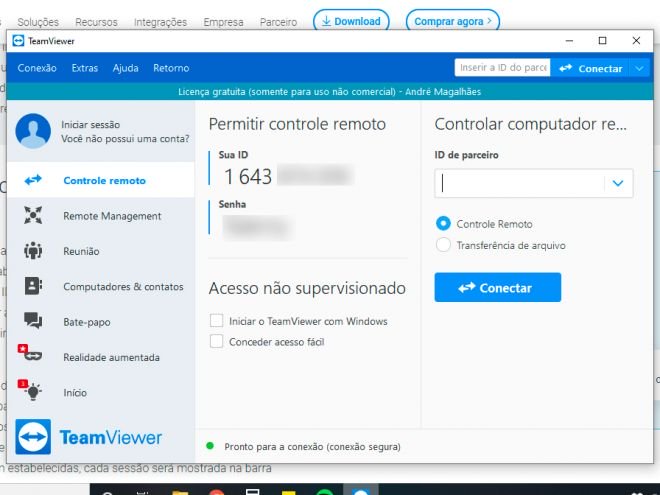Click the Computadores & contatos icon

click(33, 286)
